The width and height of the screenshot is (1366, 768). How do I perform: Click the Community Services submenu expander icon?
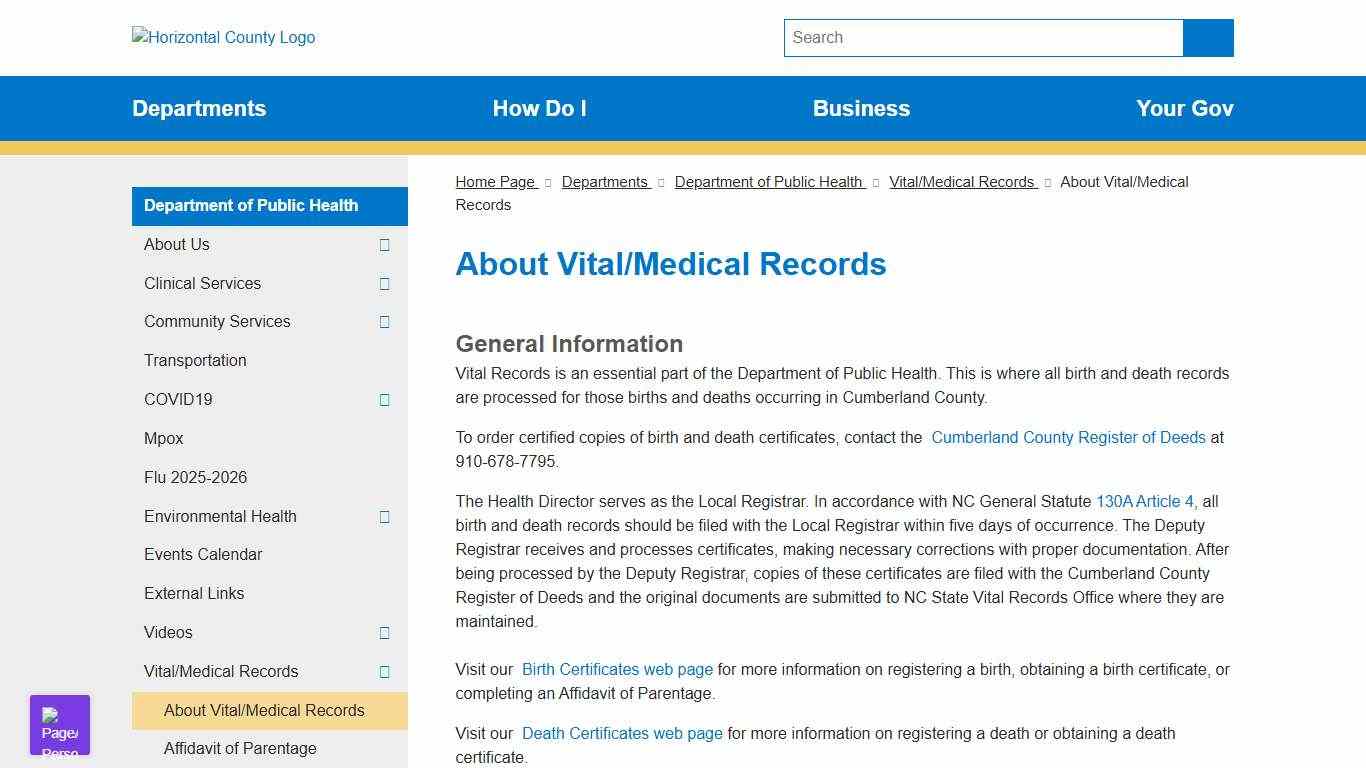pyautogui.click(x=384, y=322)
